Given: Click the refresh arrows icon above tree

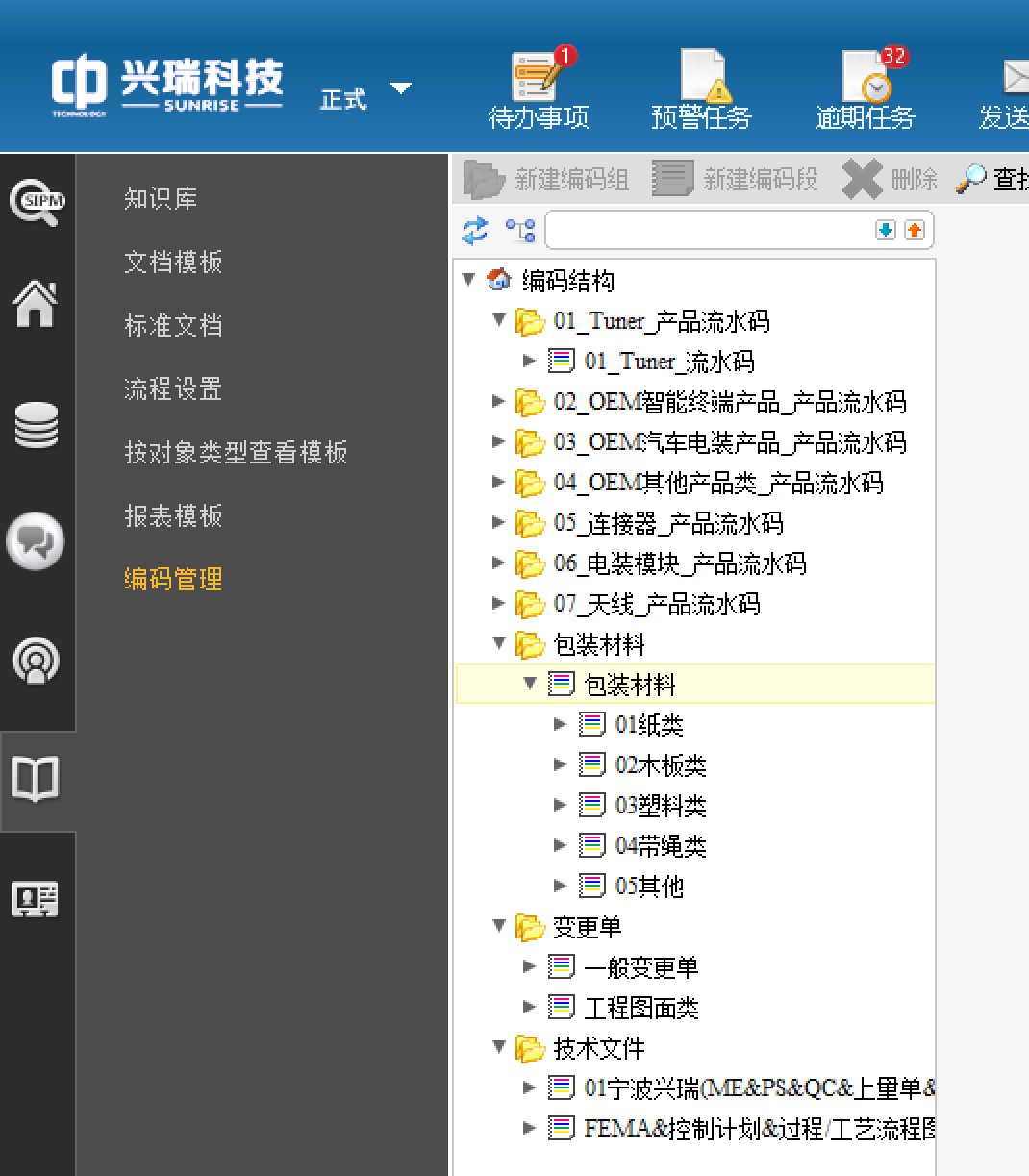Looking at the screenshot, I should [x=475, y=231].
